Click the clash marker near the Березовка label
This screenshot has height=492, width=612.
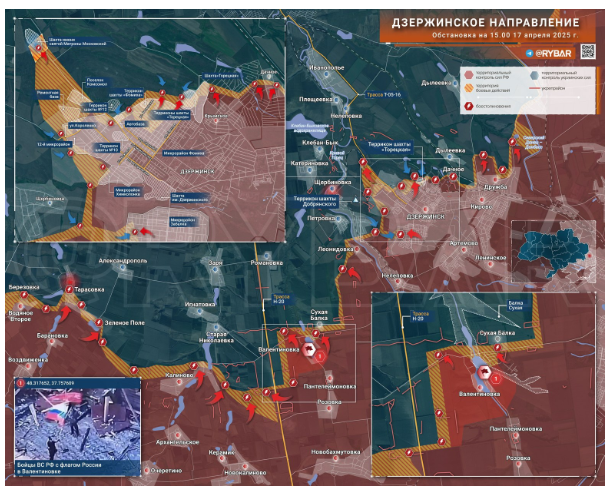(x=24, y=295)
